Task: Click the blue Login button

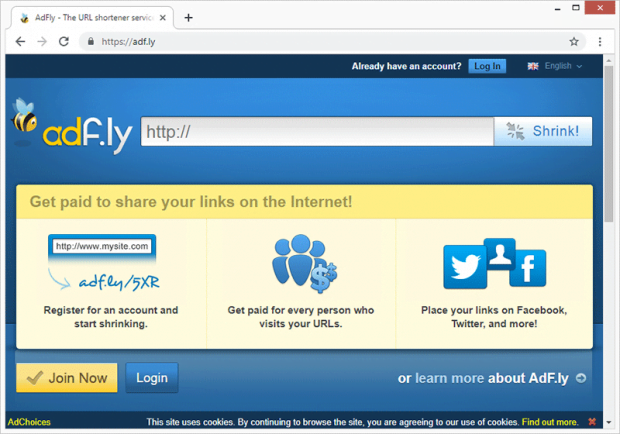Action: tap(152, 378)
